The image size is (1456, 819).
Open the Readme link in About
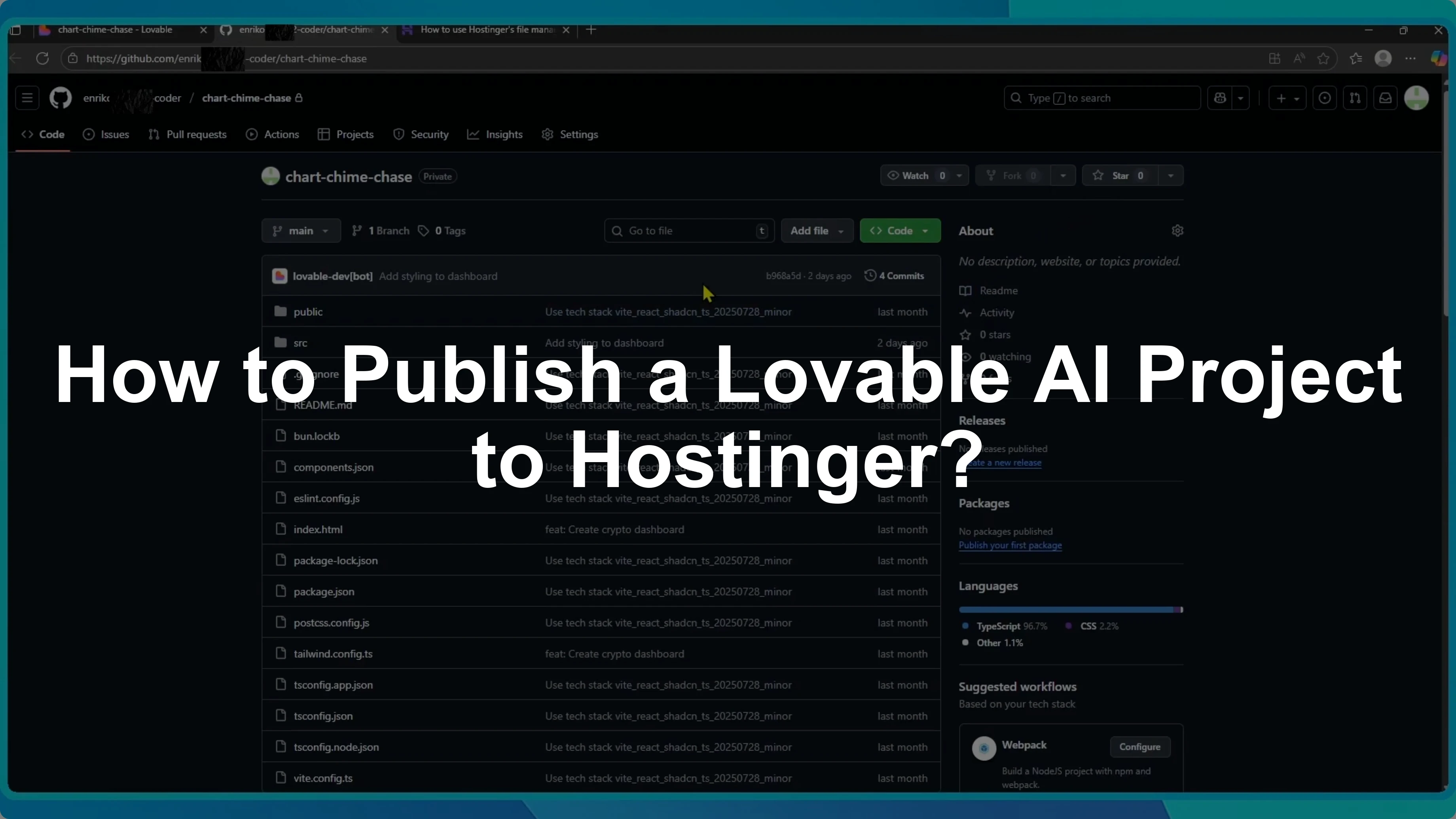989,290
